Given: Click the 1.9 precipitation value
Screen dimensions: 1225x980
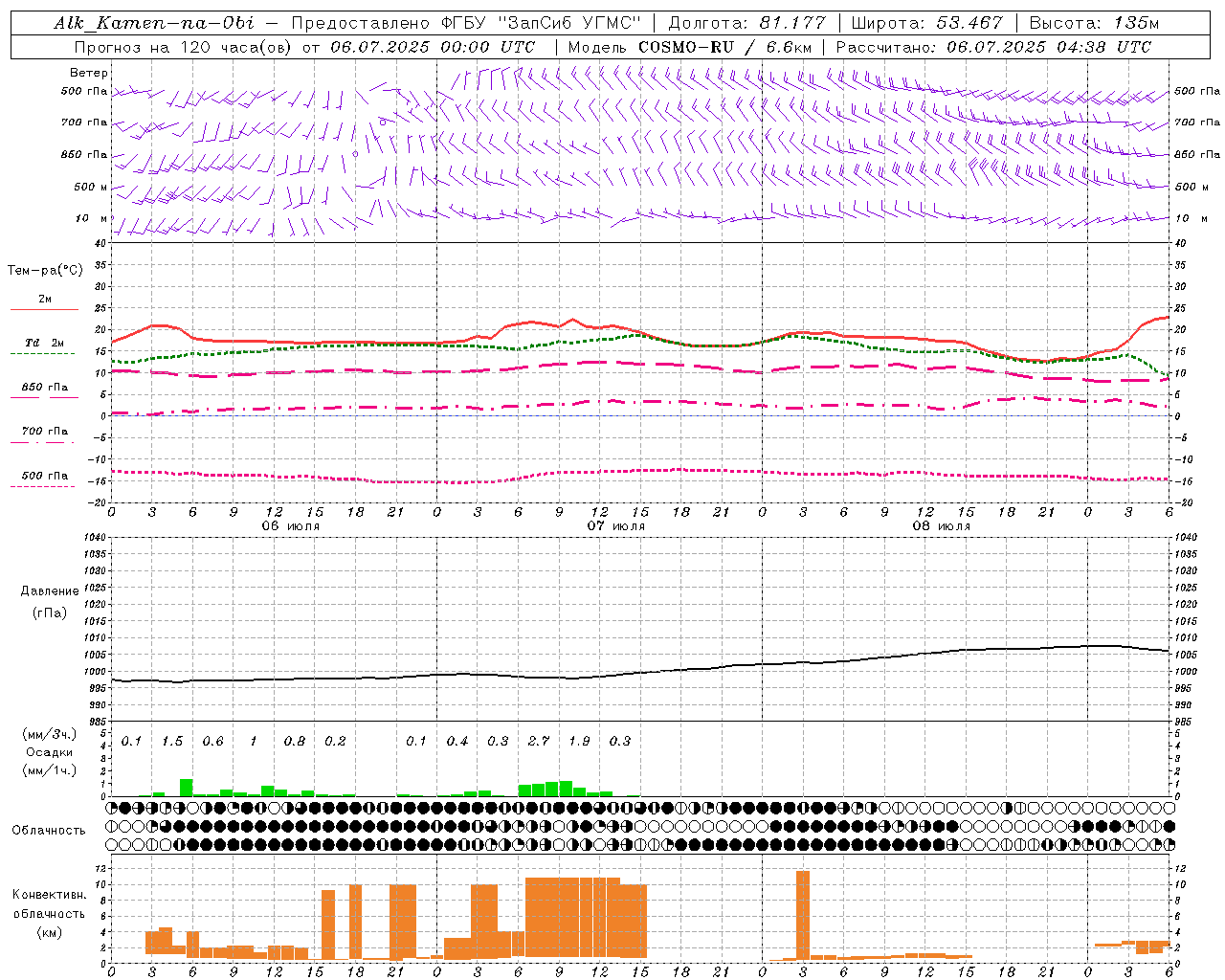Looking at the screenshot, I should (579, 742).
